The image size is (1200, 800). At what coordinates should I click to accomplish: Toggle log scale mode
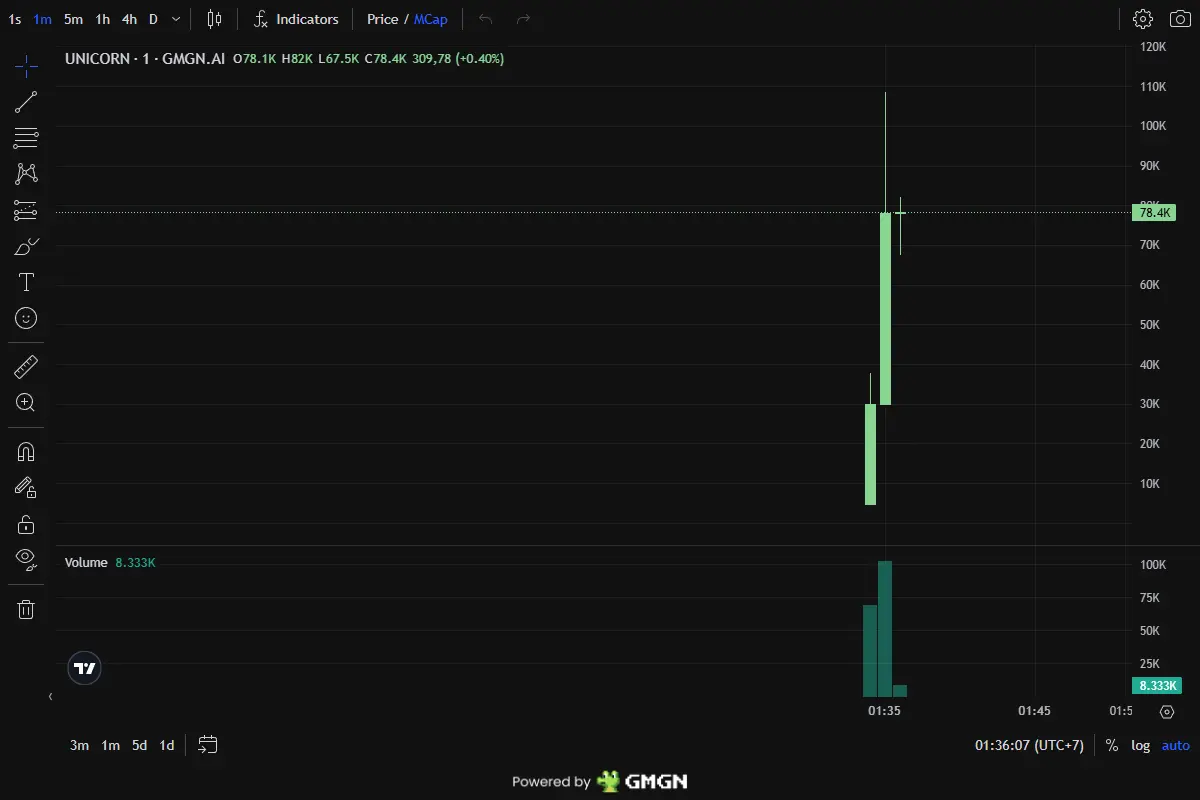click(1141, 745)
